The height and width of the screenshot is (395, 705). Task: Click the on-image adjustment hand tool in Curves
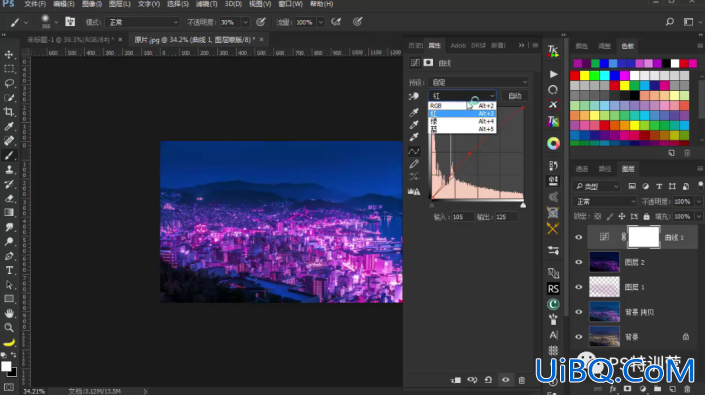click(414, 96)
